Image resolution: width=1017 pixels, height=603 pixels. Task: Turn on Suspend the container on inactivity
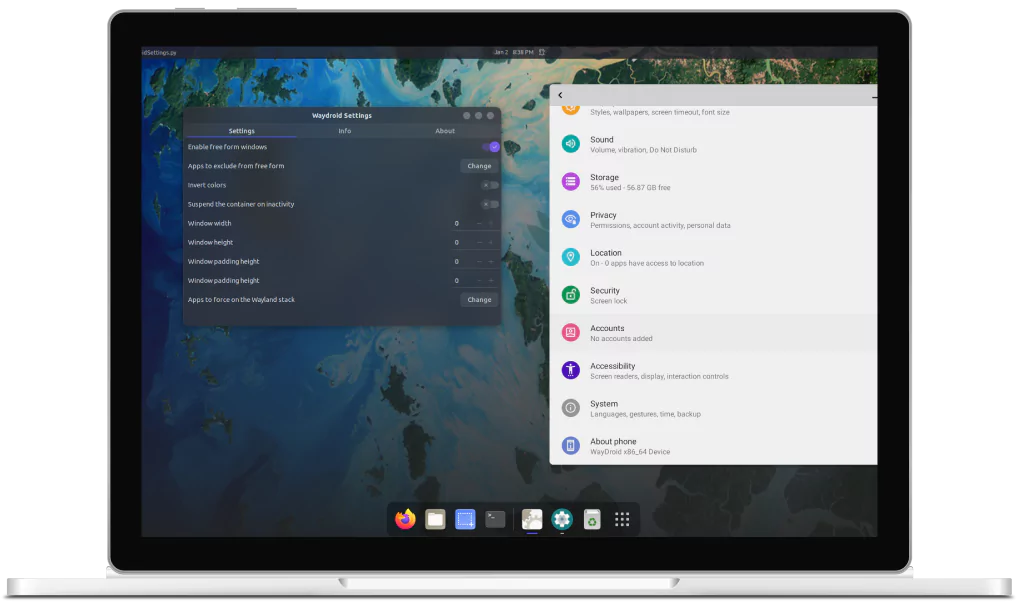(490, 204)
